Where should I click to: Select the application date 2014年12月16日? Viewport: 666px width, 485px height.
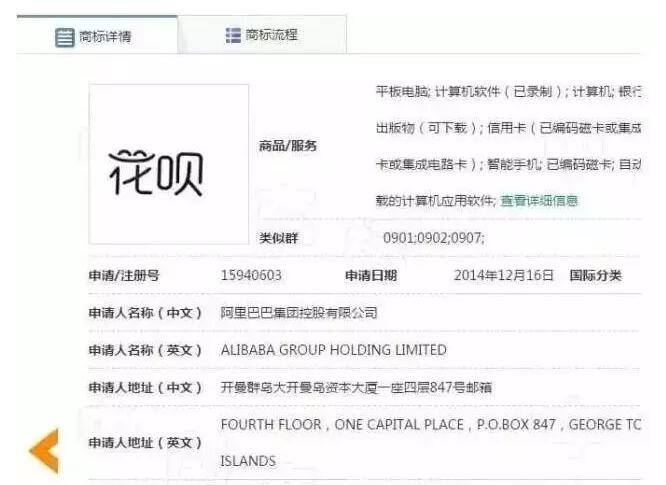coord(503,275)
